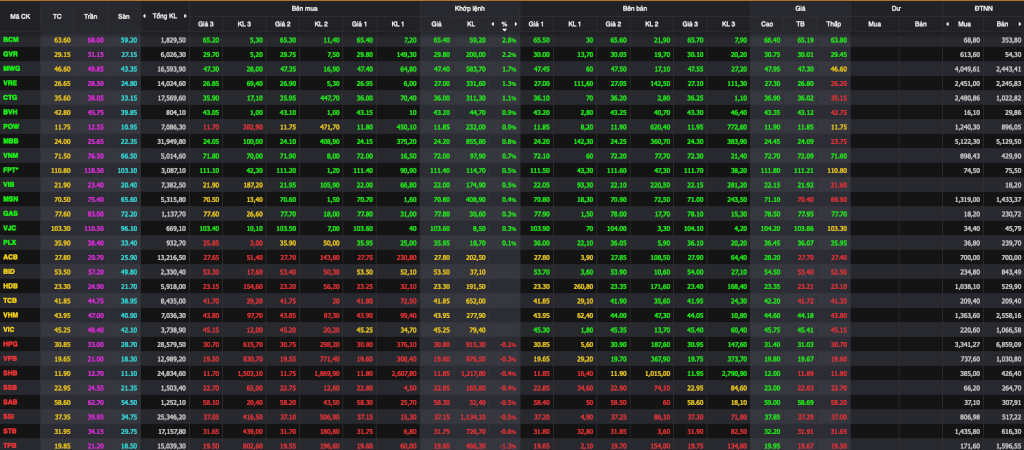
Task: Select the VIB stock symbol
Action: pos(9,184)
